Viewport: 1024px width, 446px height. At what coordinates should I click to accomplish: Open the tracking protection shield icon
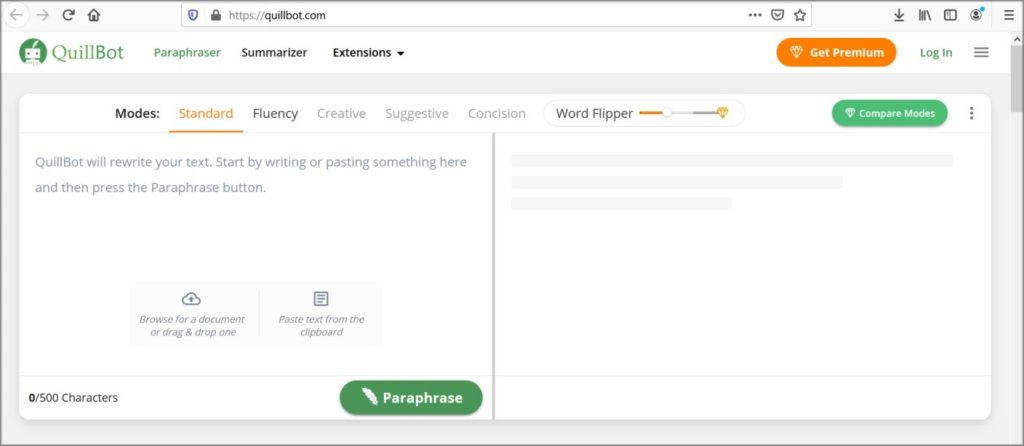point(193,15)
